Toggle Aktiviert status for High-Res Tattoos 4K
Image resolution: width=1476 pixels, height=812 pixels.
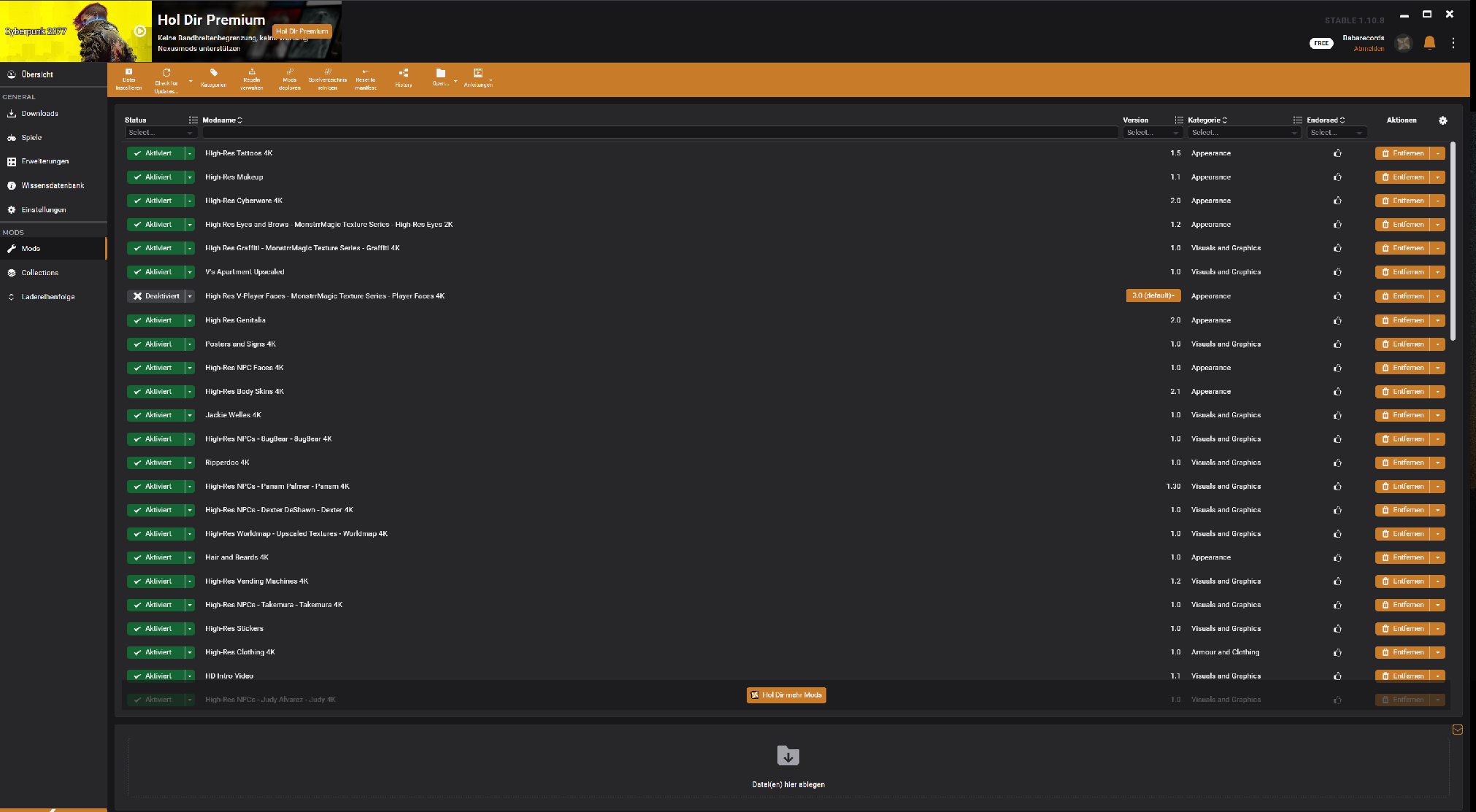(x=155, y=153)
